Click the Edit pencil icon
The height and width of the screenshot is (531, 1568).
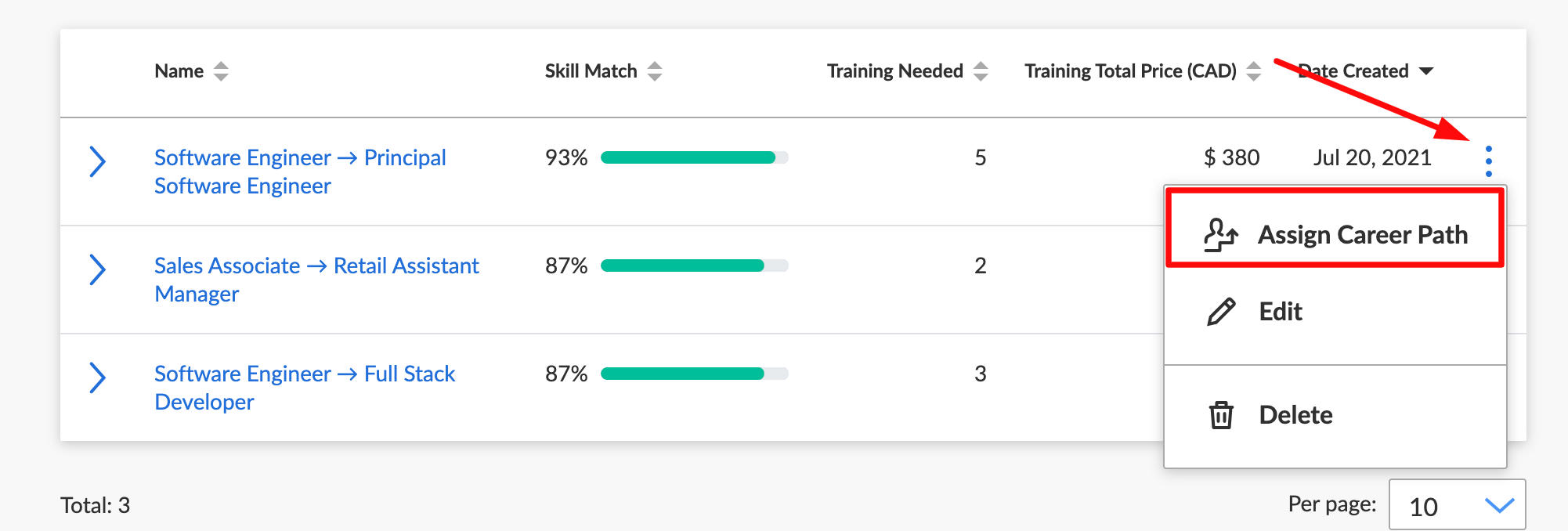[x=1221, y=312]
